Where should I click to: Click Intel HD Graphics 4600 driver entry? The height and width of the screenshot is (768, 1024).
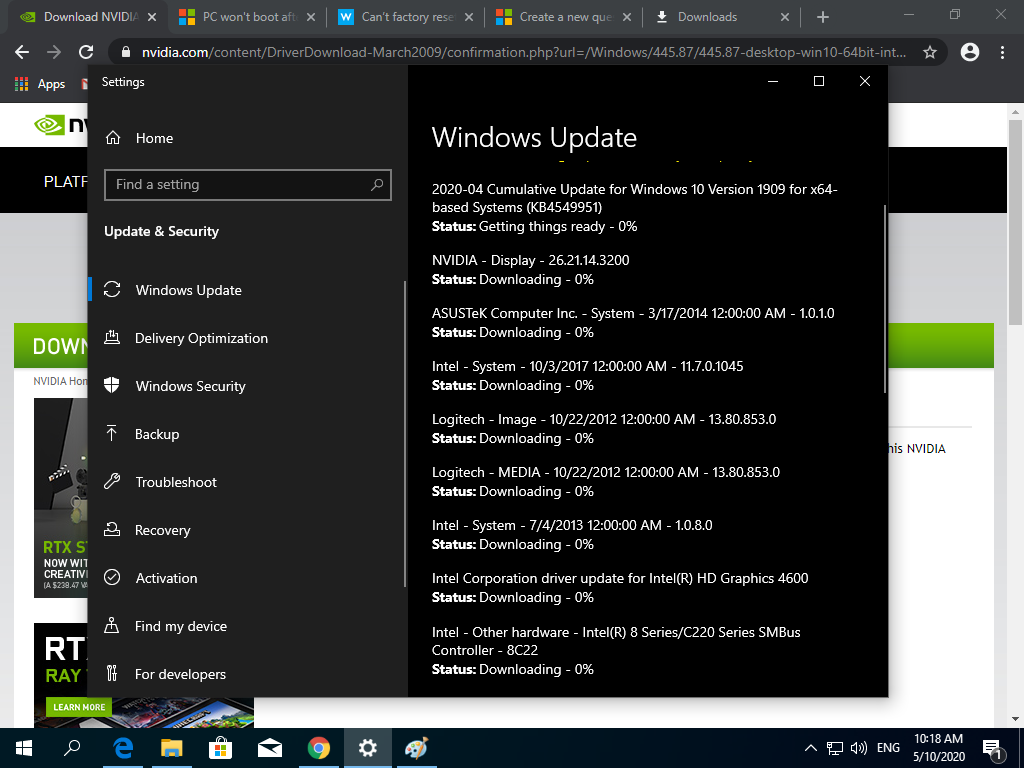[620, 579]
